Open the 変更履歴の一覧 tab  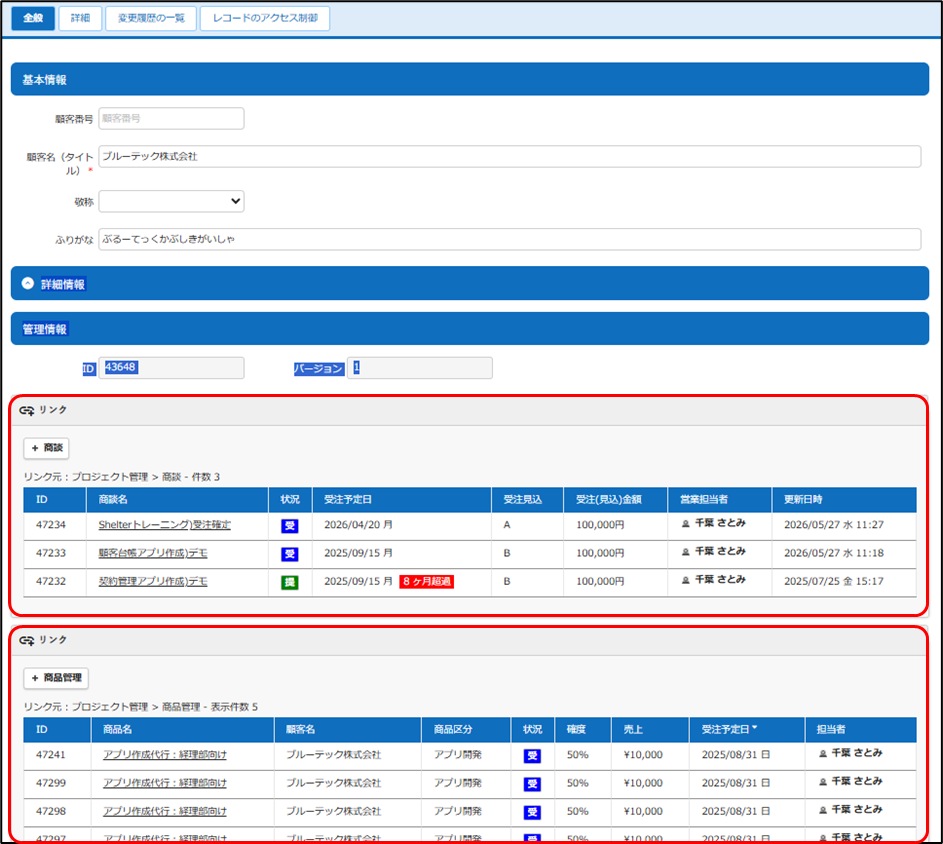click(x=151, y=18)
